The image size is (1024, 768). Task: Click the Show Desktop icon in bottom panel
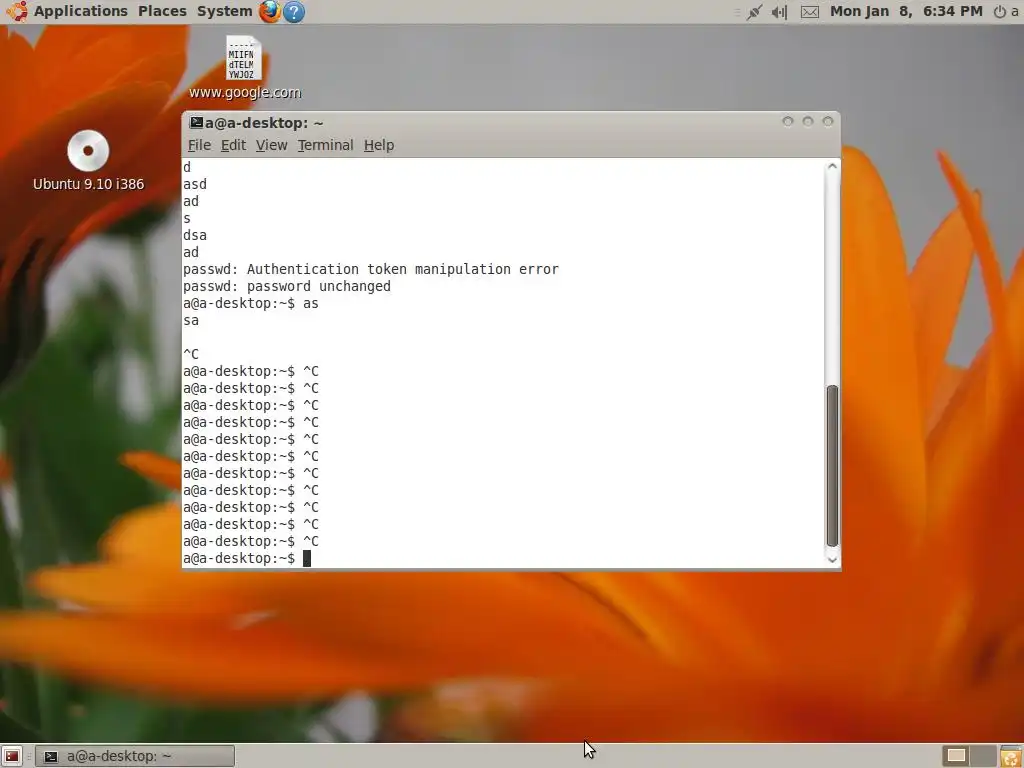coord(12,756)
